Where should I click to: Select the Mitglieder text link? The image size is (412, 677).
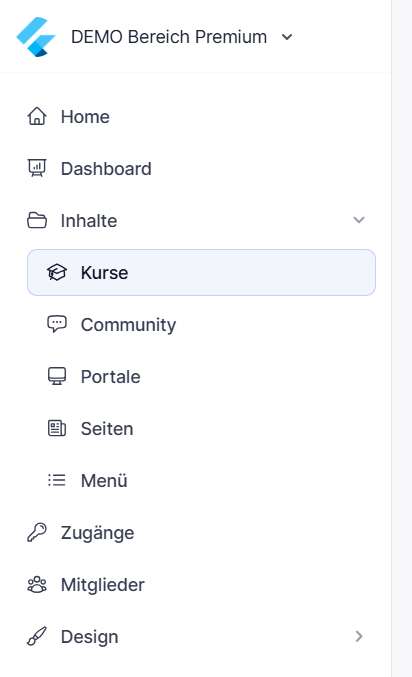(x=102, y=585)
